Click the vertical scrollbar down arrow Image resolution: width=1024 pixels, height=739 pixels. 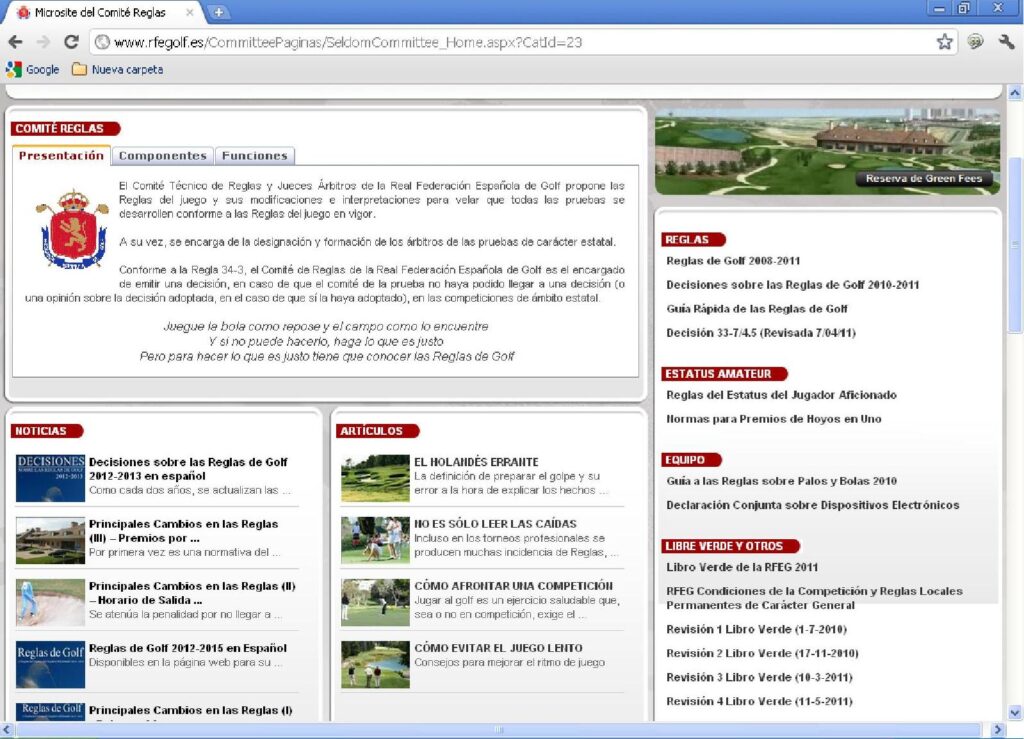1015,712
